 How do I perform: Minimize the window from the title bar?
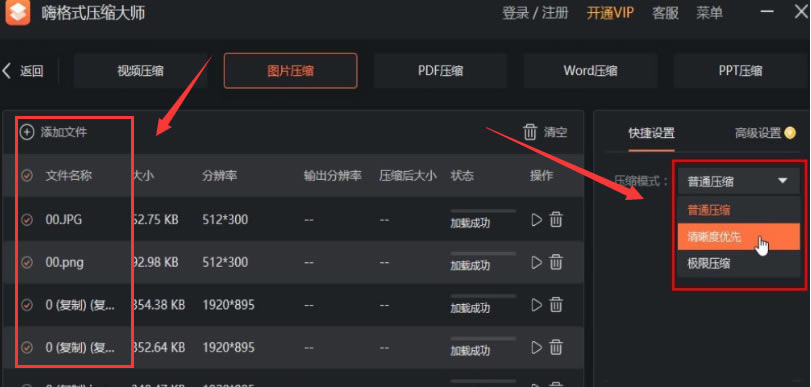(767, 11)
